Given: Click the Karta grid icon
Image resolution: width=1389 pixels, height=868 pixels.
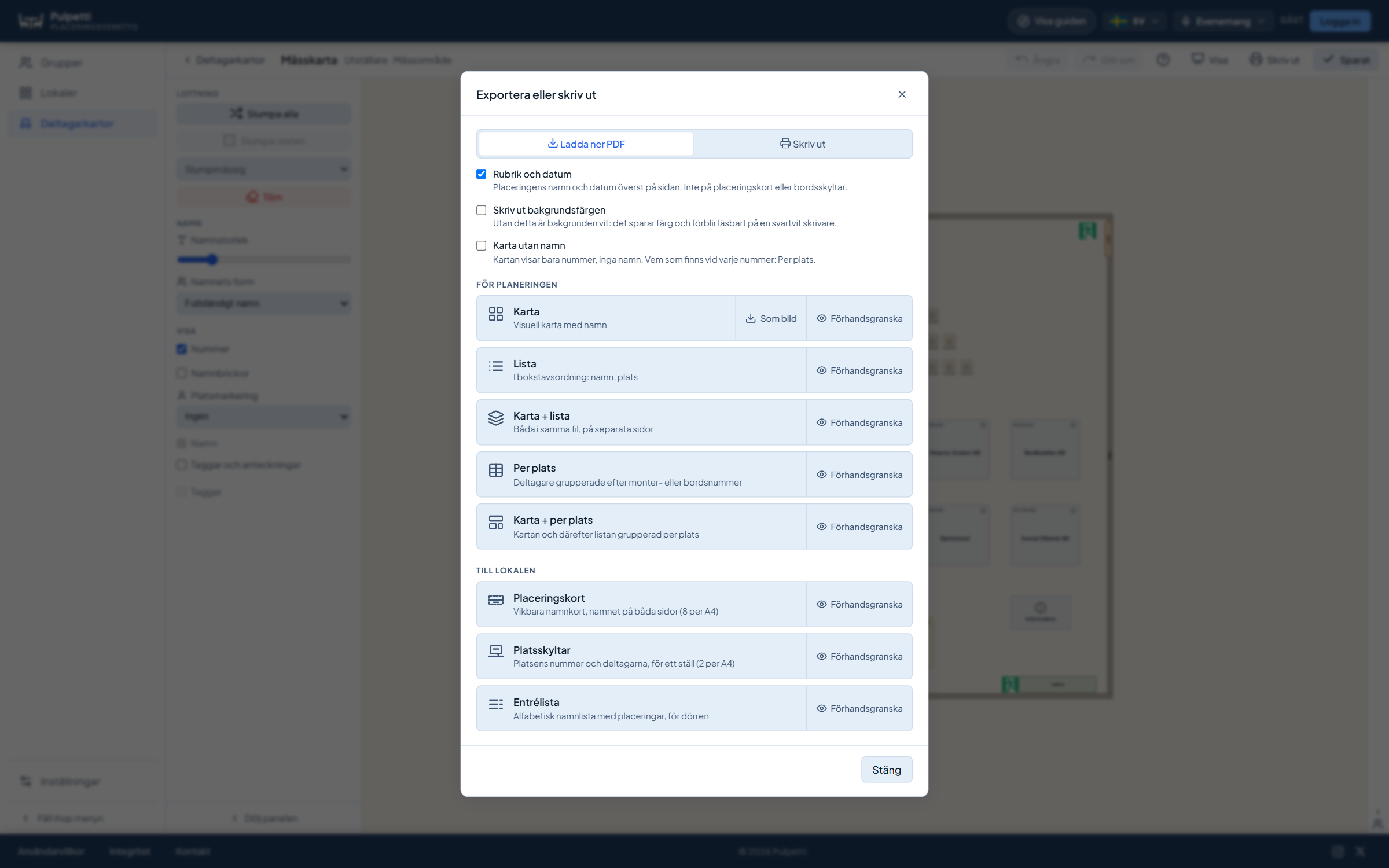Looking at the screenshot, I should [x=496, y=314].
